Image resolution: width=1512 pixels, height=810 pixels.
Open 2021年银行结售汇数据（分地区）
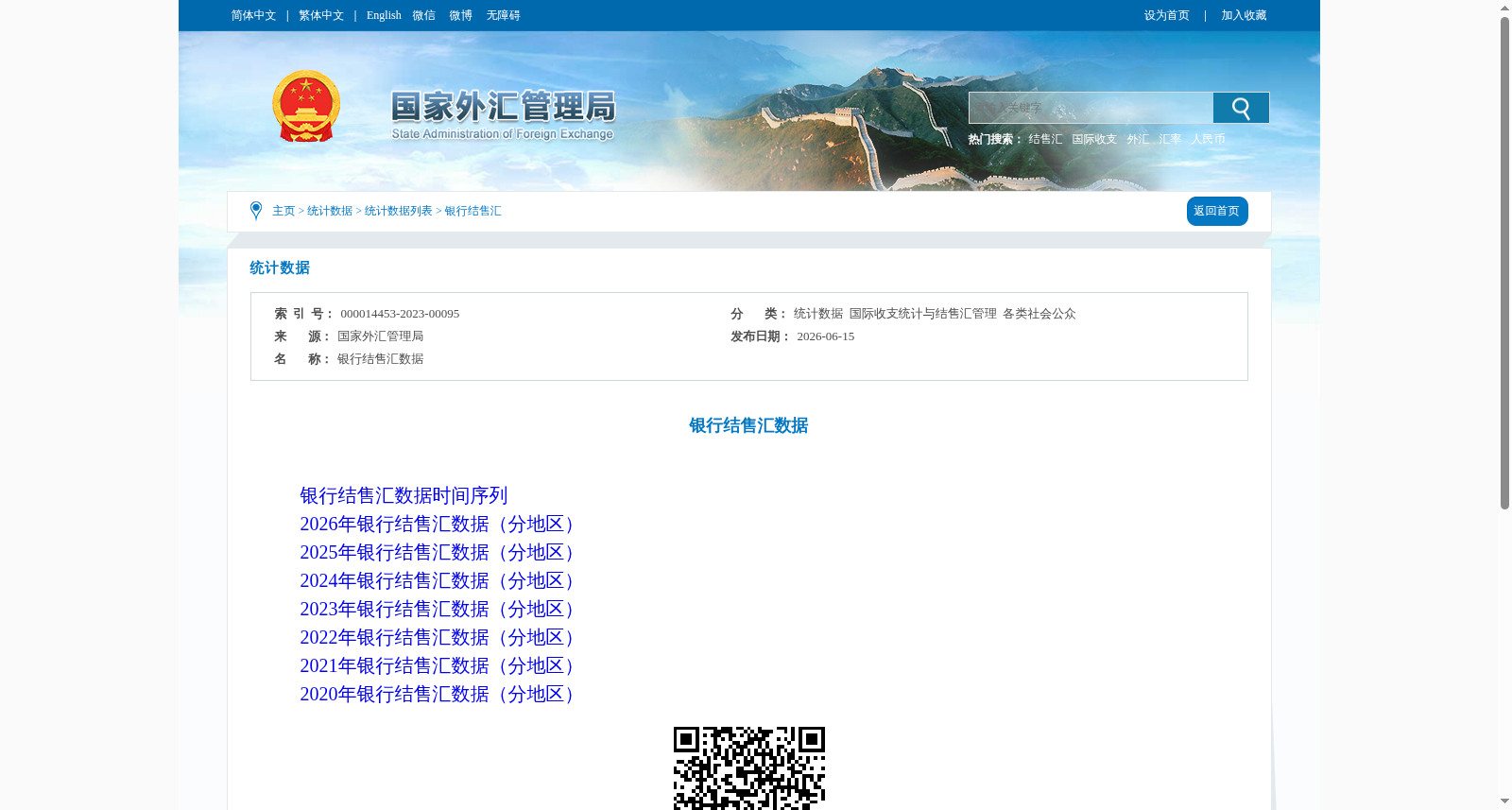coord(437,665)
